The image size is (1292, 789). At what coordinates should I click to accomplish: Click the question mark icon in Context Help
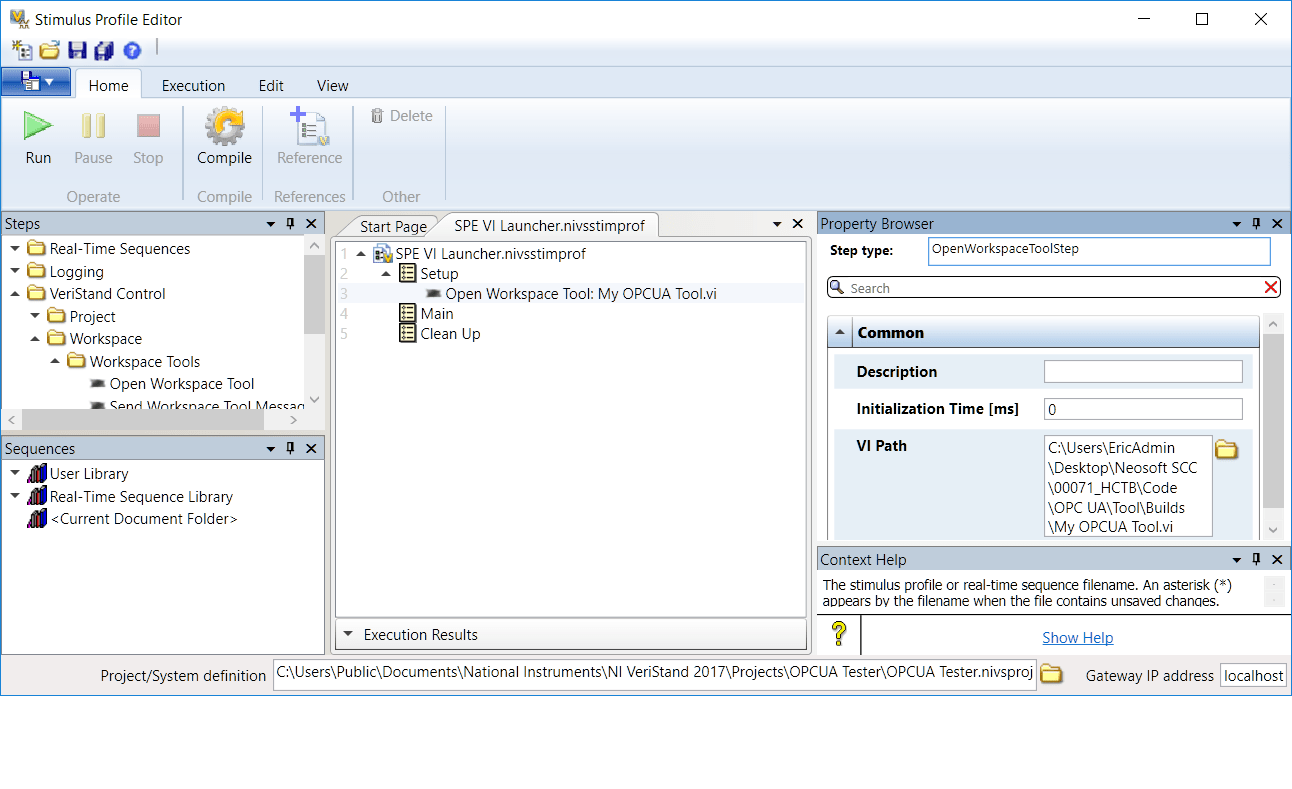839,634
